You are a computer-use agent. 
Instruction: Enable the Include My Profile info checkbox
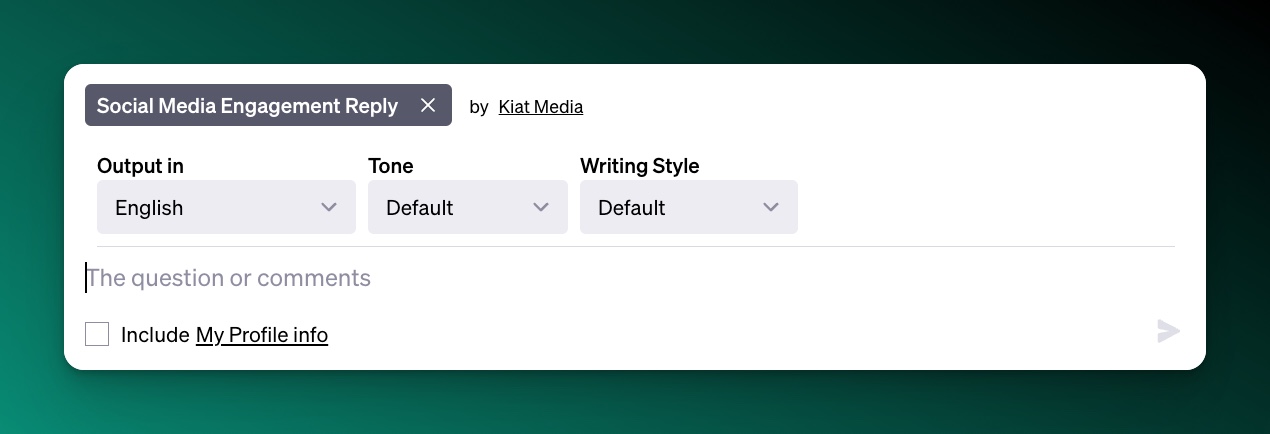coord(97,334)
